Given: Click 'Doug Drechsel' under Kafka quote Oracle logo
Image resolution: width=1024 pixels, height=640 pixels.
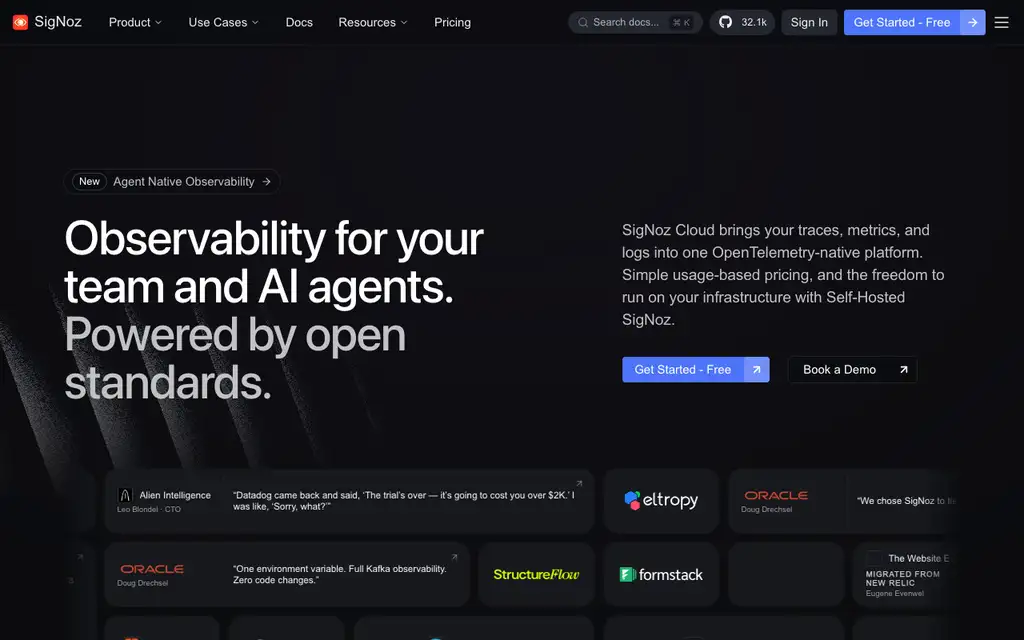Looking at the screenshot, I should coord(142,583).
